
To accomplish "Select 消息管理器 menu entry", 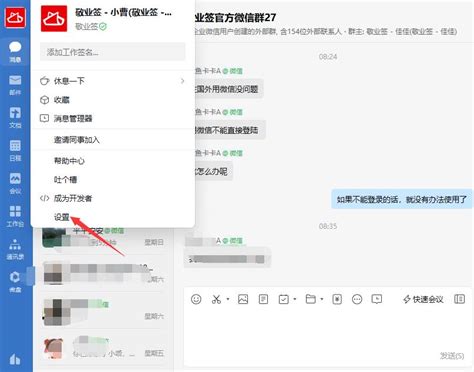I will [x=112, y=118].
